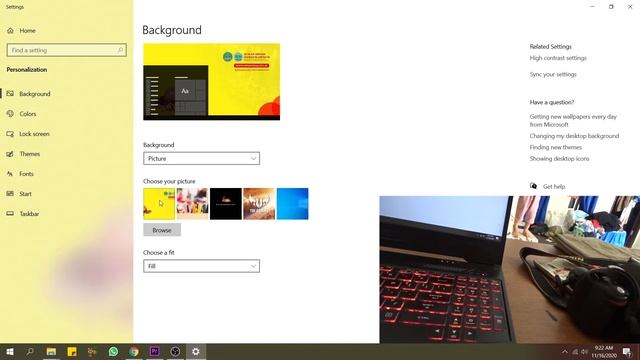
Task: Click the magnifier icon in the settings search box
Action: (x=120, y=50)
